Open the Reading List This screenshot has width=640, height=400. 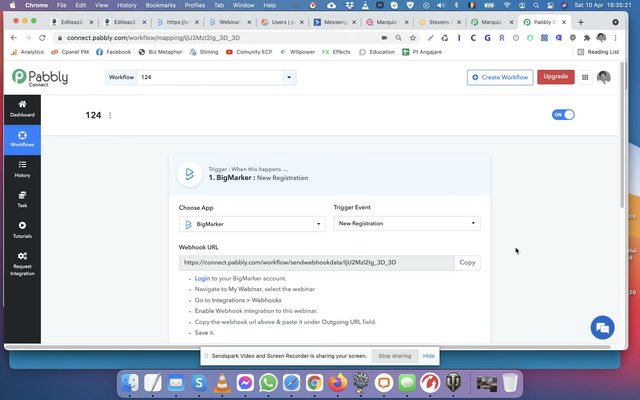pos(598,52)
